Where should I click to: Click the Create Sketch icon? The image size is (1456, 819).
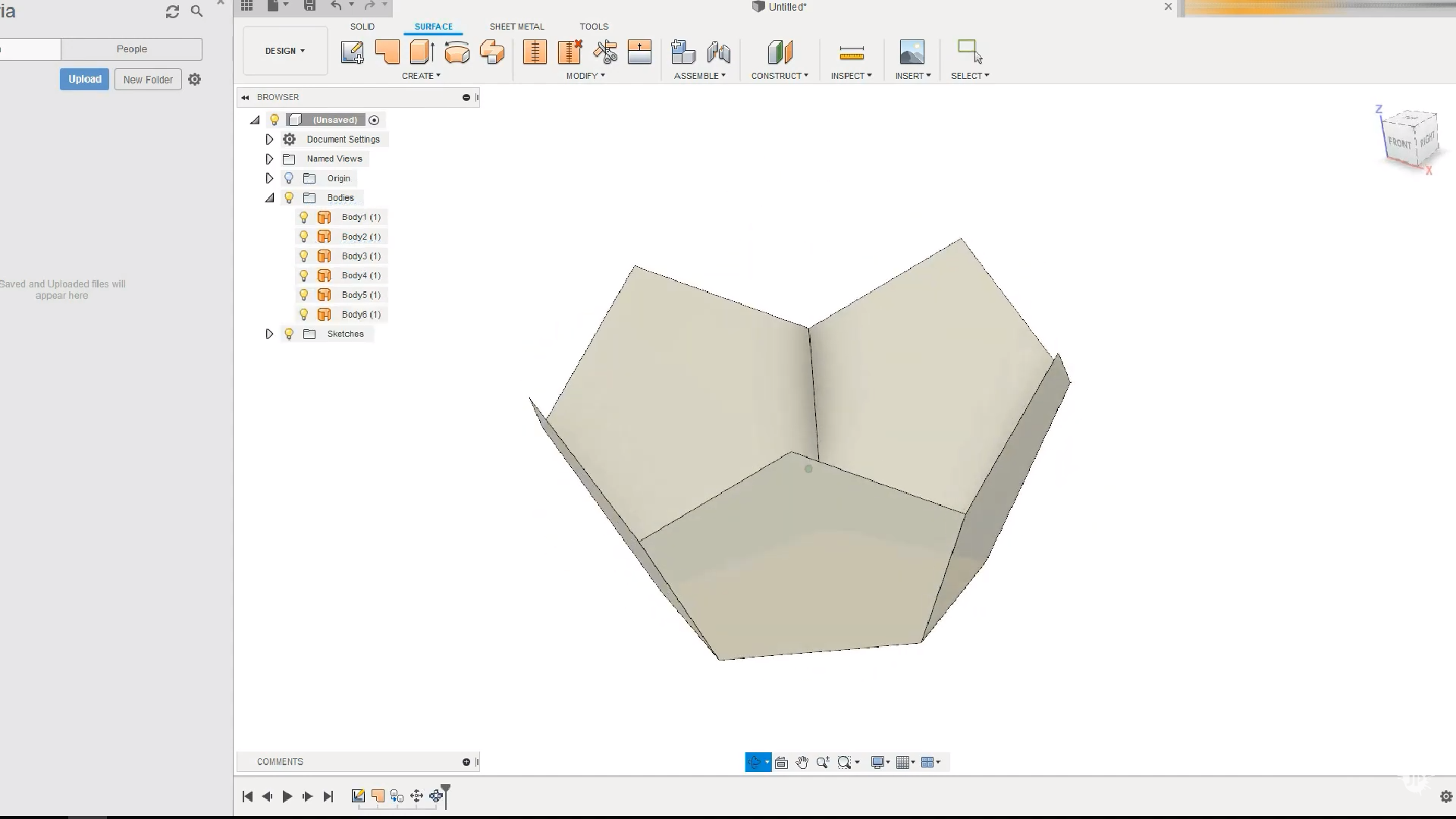point(353,52)
